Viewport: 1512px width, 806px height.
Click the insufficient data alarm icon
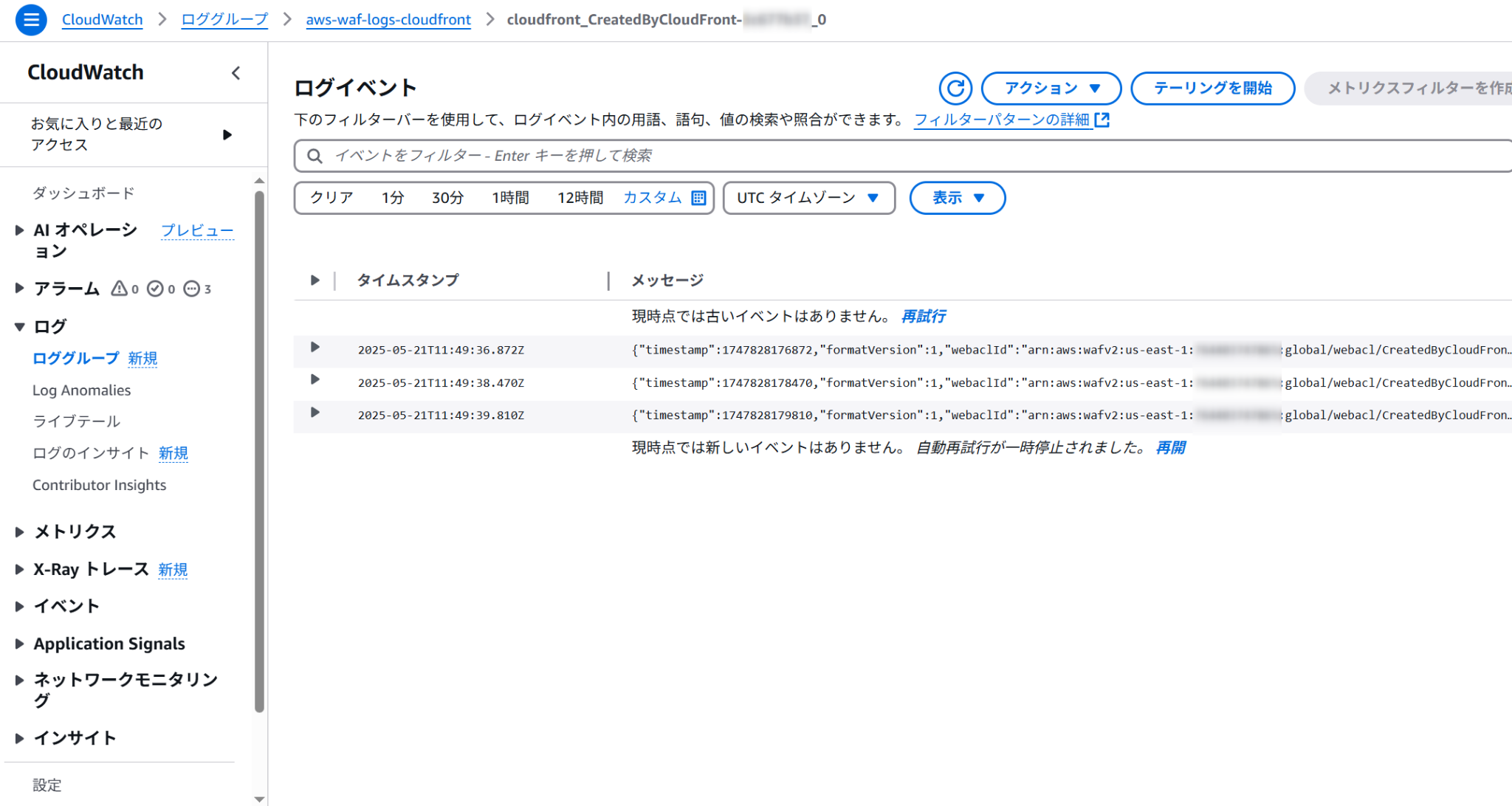(x=191, y=289)
